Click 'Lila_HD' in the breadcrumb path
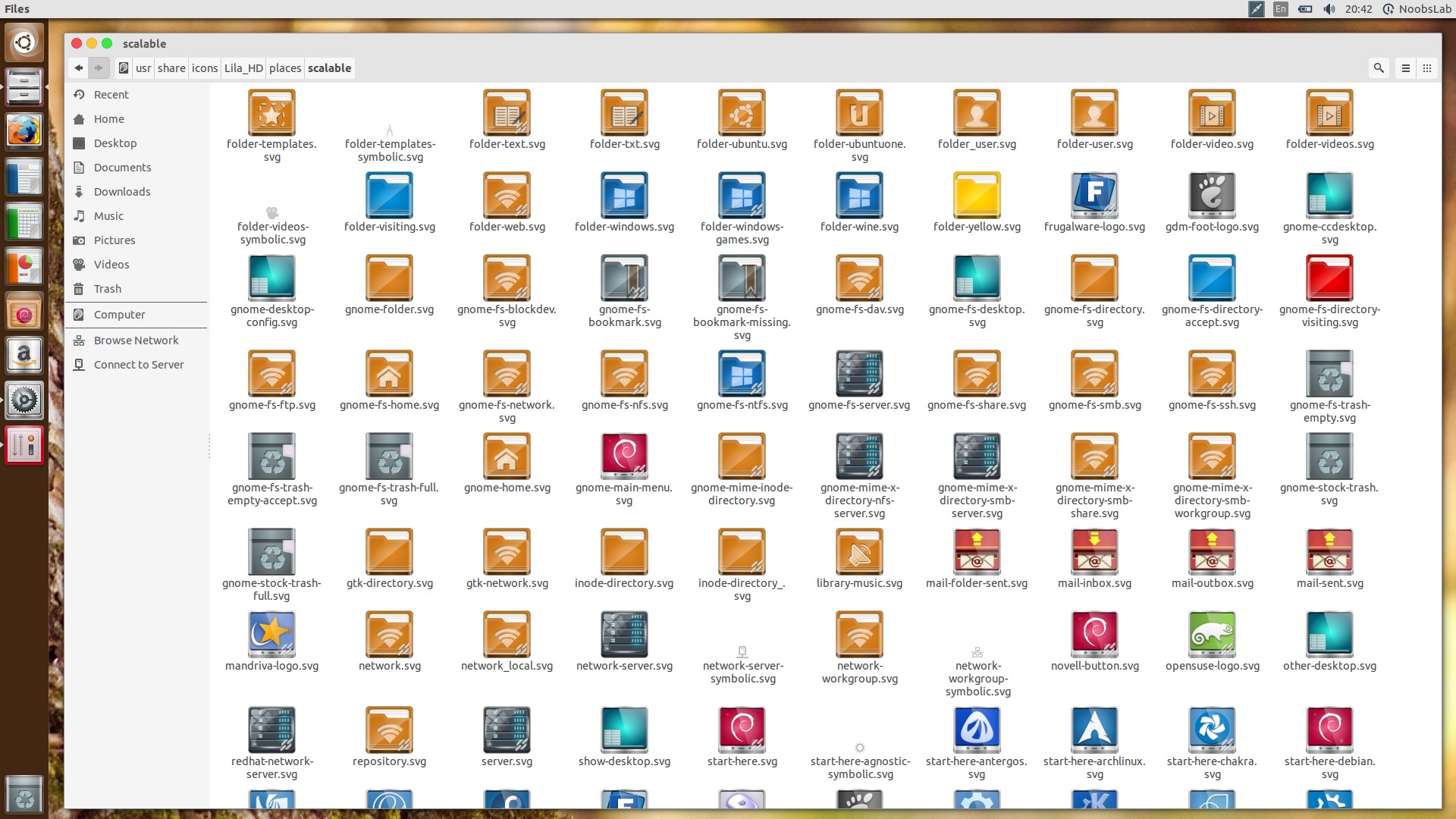 243,68
